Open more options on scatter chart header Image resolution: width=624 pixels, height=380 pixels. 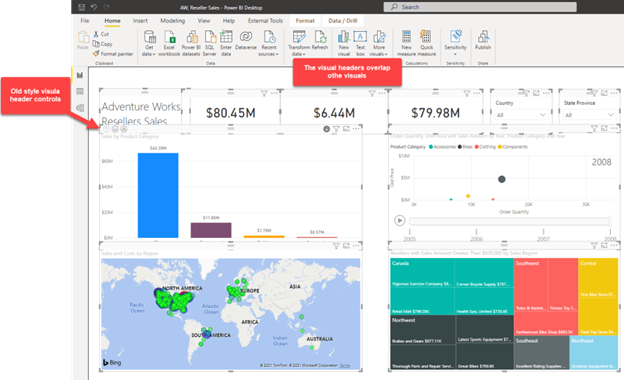coord(614,129)
